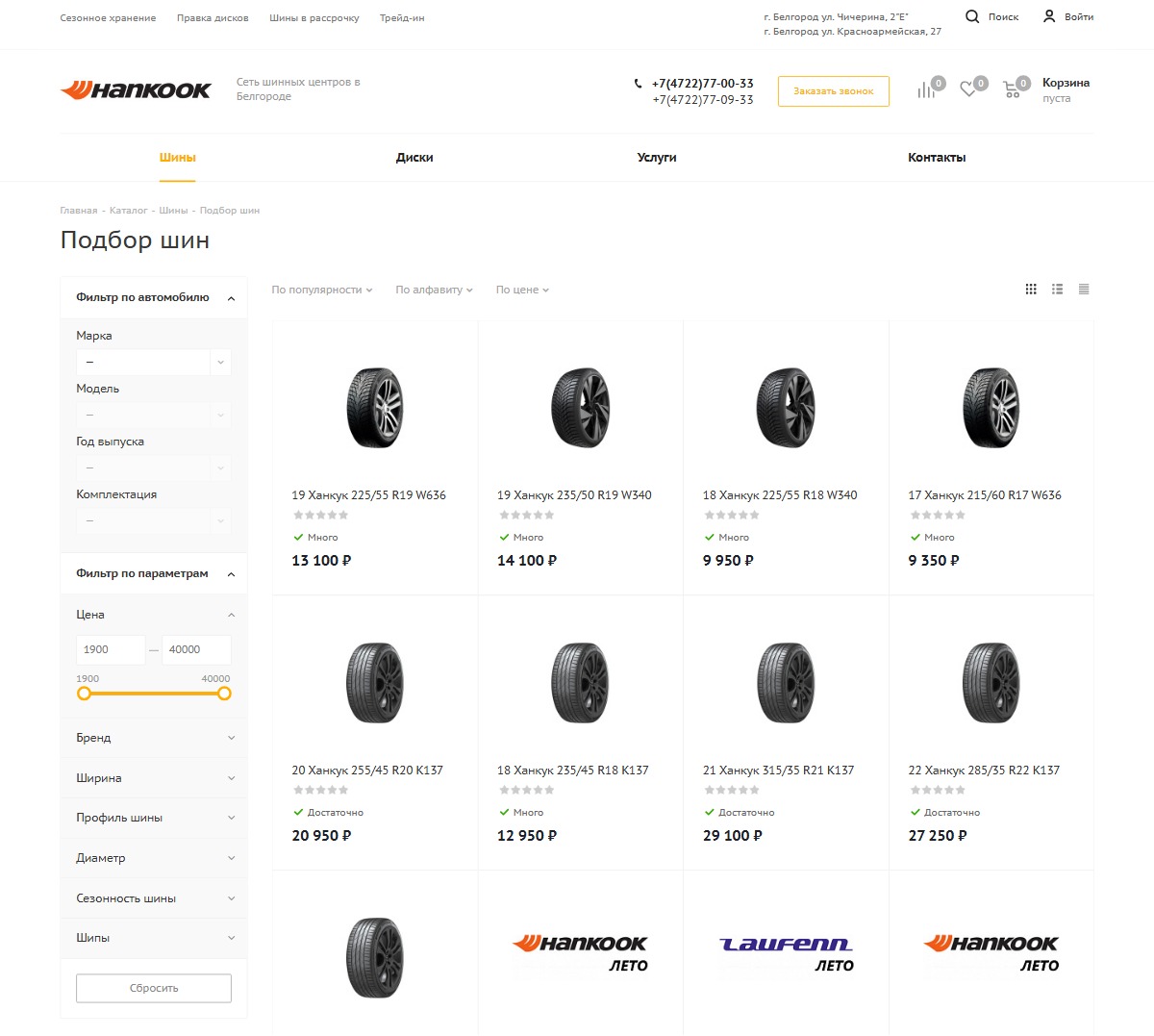
Task: Open the Hankook ЛЕТО banner in second column
Action: click(580, 954)
